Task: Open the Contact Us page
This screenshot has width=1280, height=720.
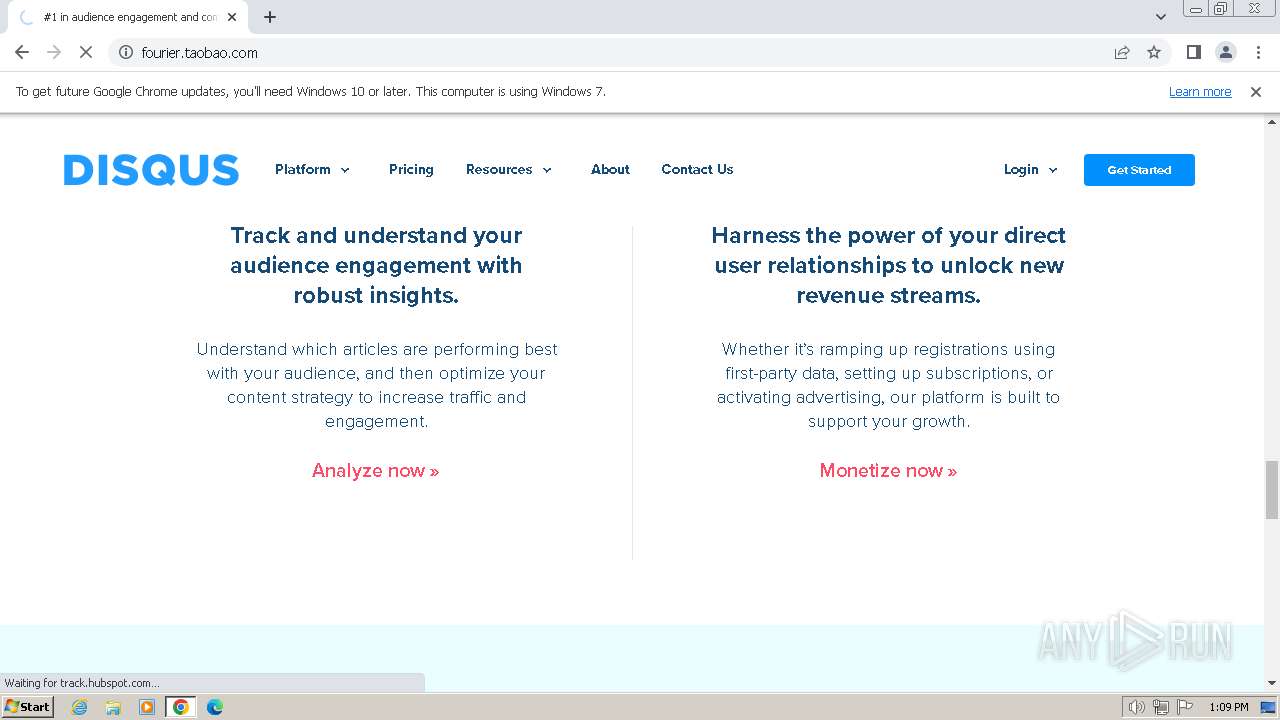Action: [697, 169]
